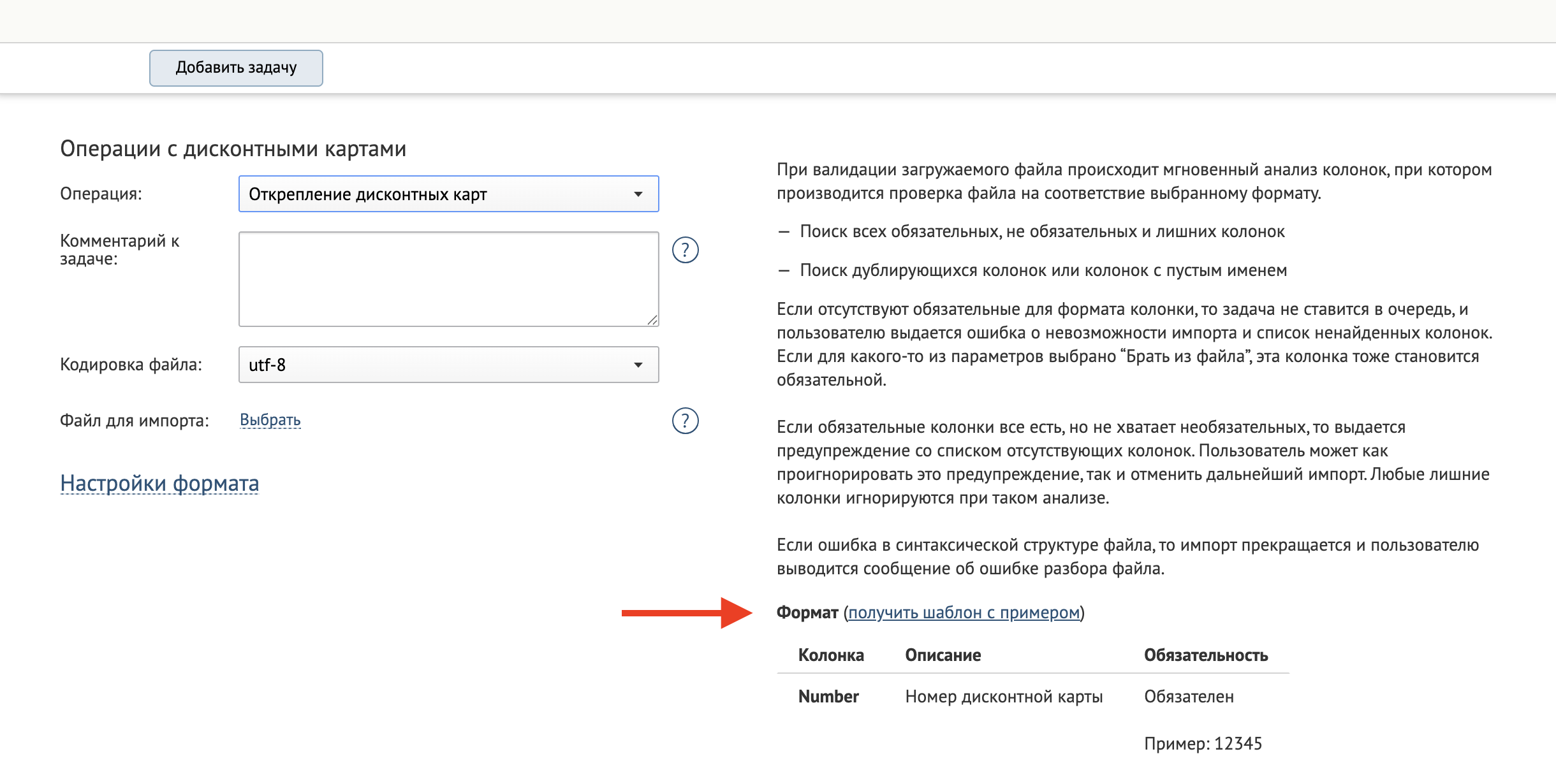Click the Обязательность table header
This screenshot has width=1556, height=784.
click(x=1205, y=655)
